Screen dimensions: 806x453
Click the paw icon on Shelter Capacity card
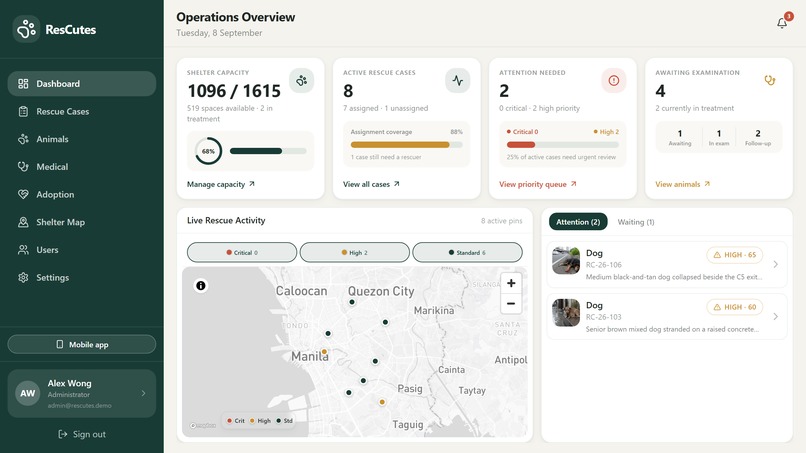(302, 81)
